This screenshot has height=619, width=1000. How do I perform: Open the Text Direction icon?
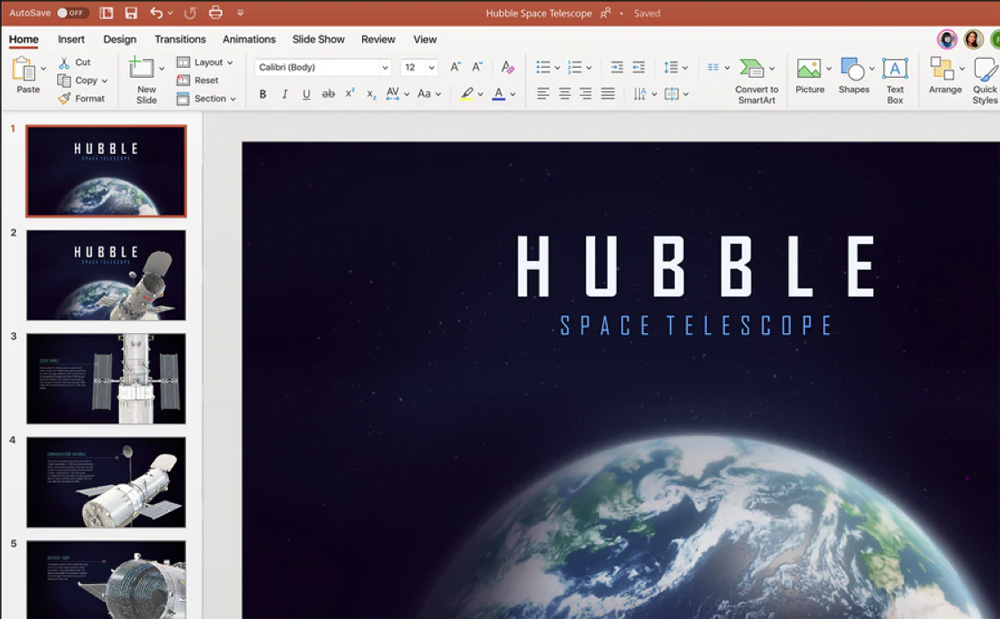click(640, 94)
